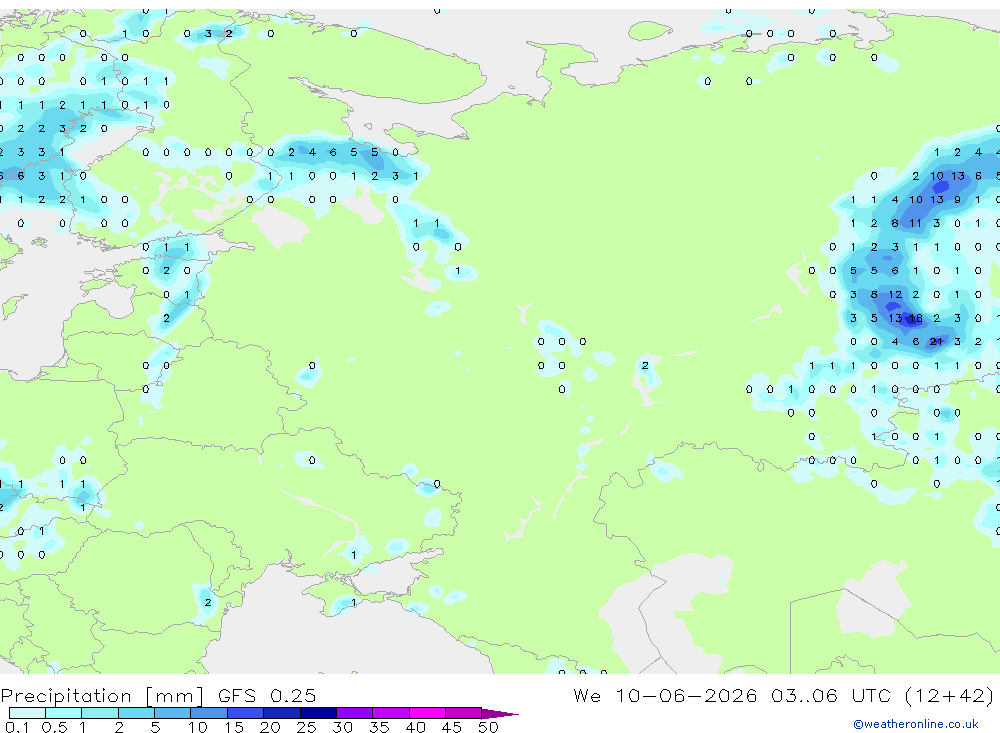Click the legend label '10' under color bar
This screenshot has width=1000, height=733.
pyautogui.click(x=198, y=727)
